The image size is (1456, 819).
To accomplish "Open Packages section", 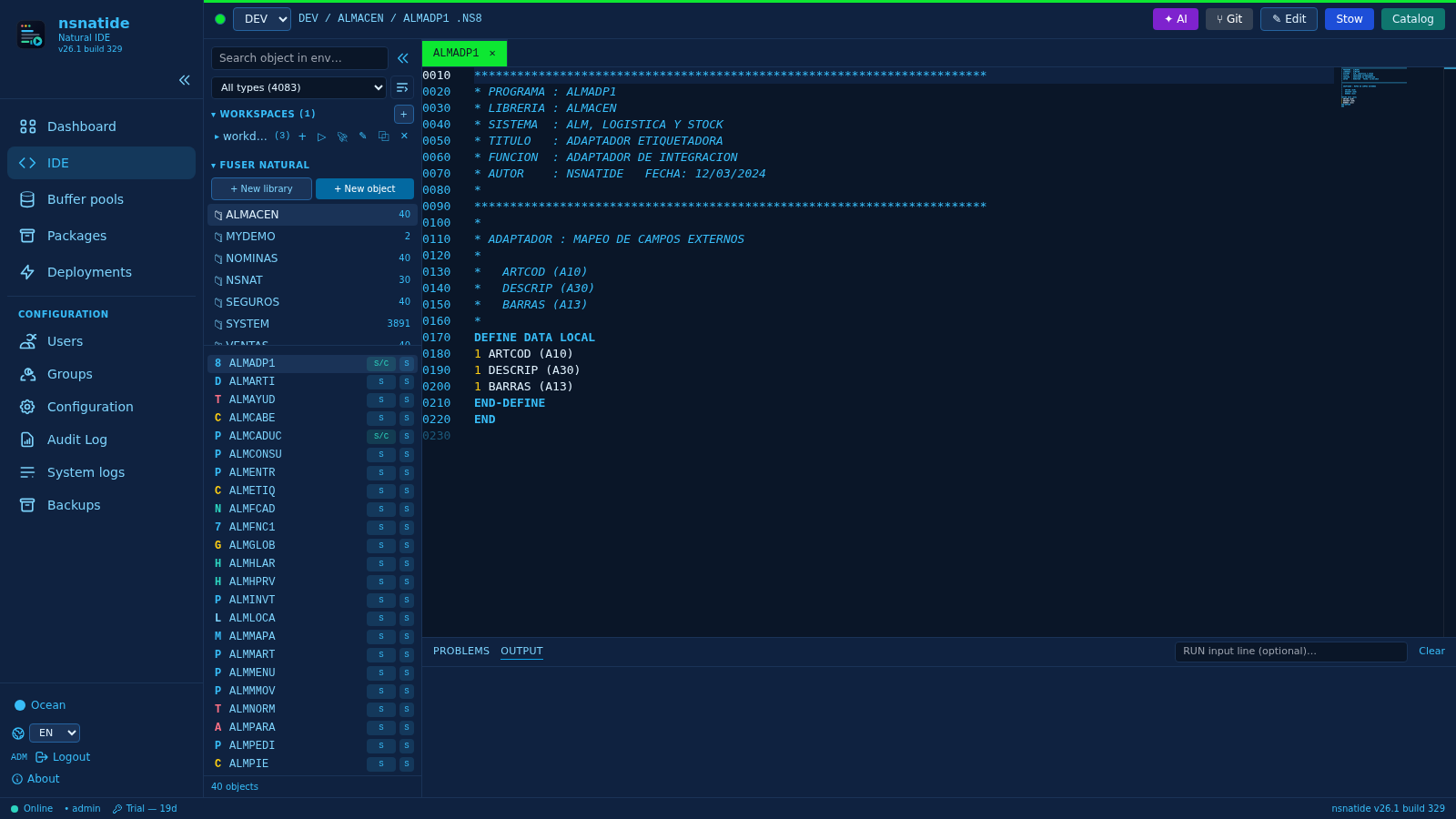I will coord(101,236).
